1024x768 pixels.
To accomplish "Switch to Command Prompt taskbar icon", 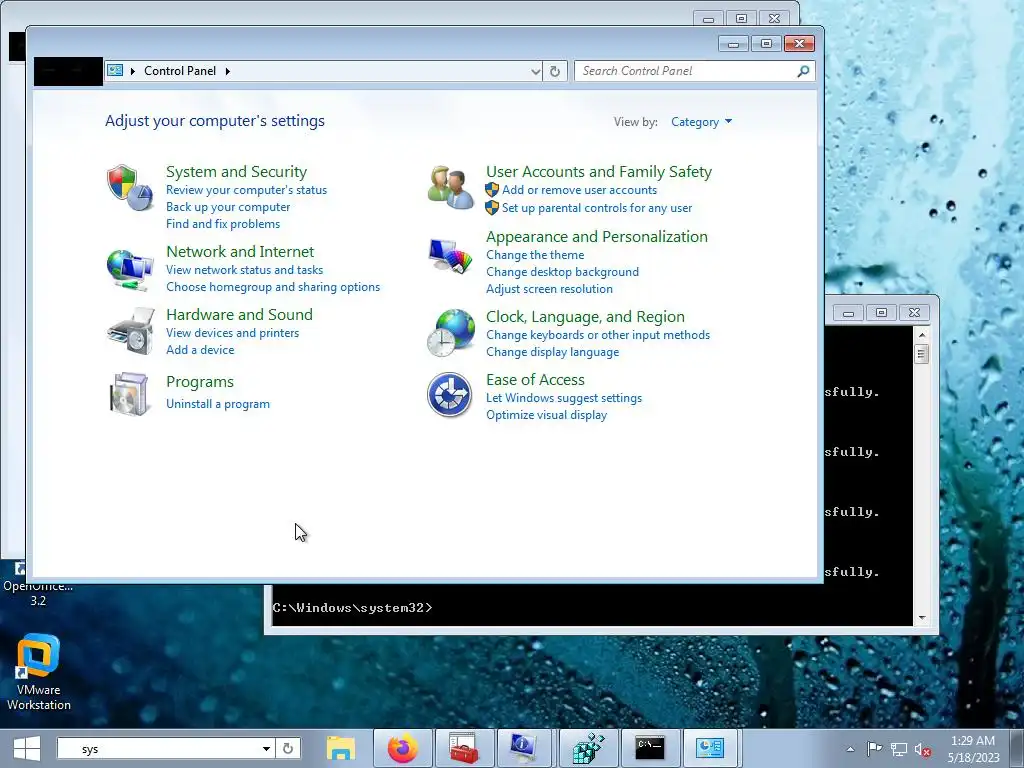I will [x=650, y=748].
